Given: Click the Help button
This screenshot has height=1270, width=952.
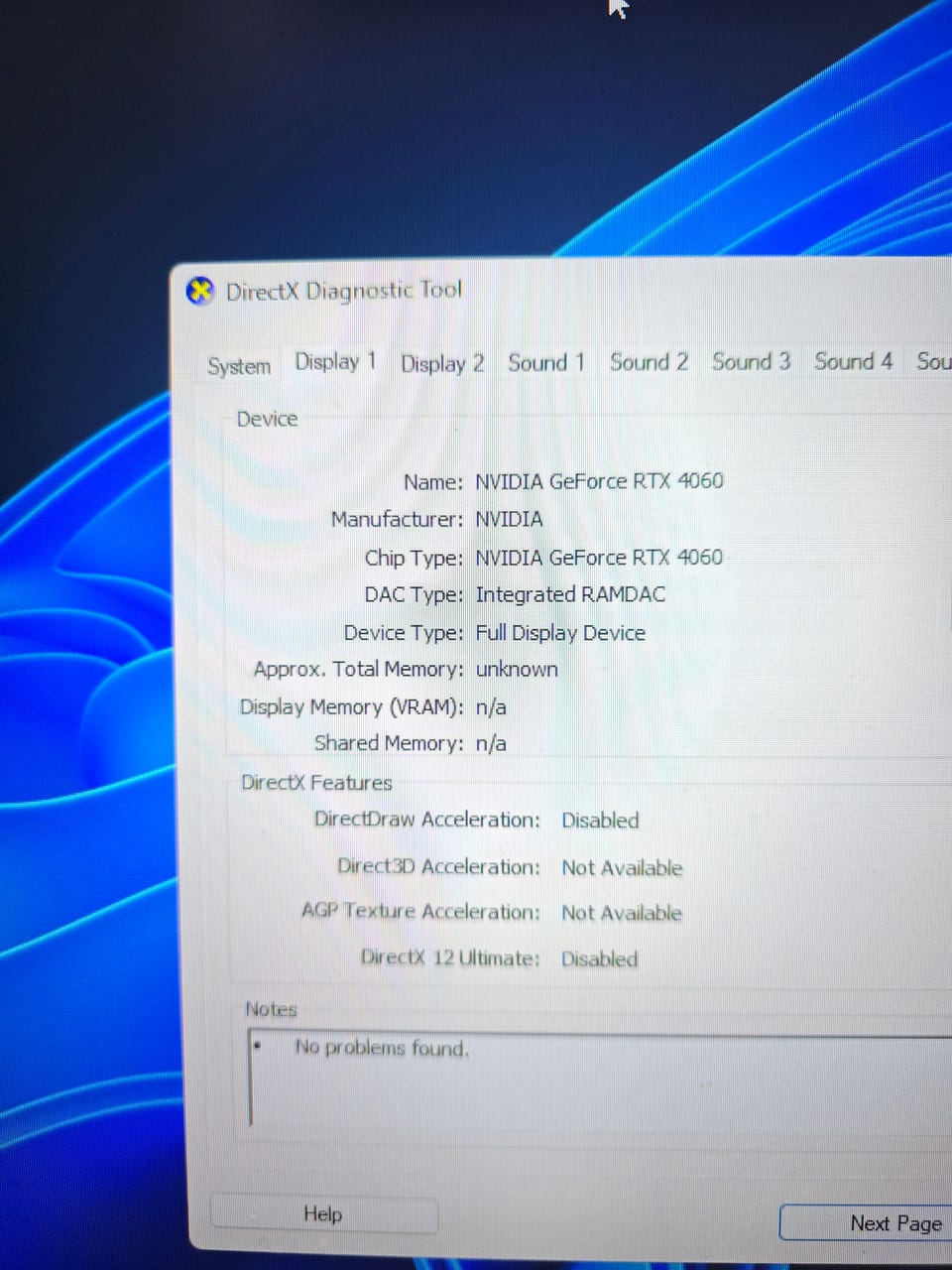Looking at the screenshot, I should pyautogui.click(x=324, y=1214).
